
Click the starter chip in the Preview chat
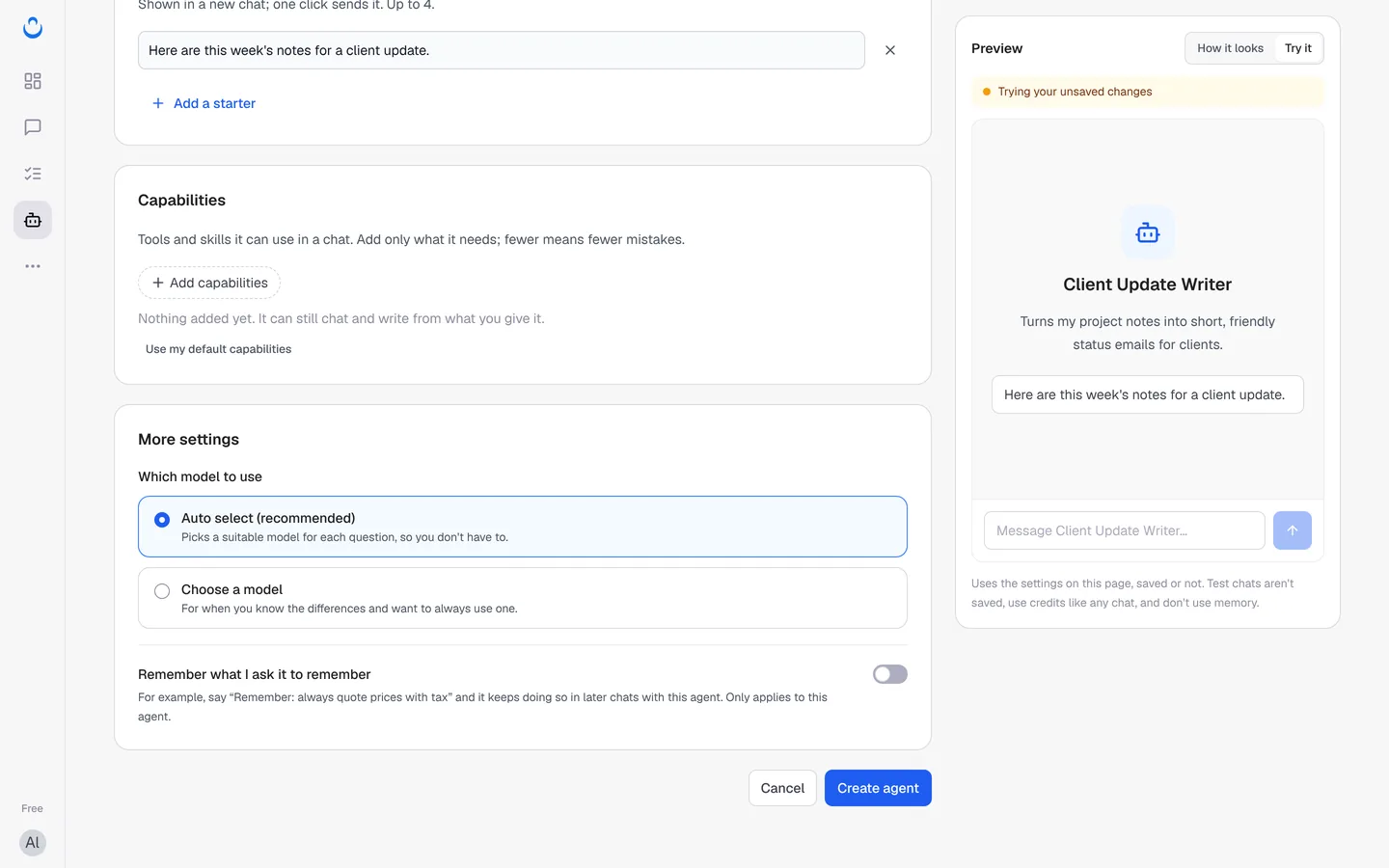(1148, 394)
